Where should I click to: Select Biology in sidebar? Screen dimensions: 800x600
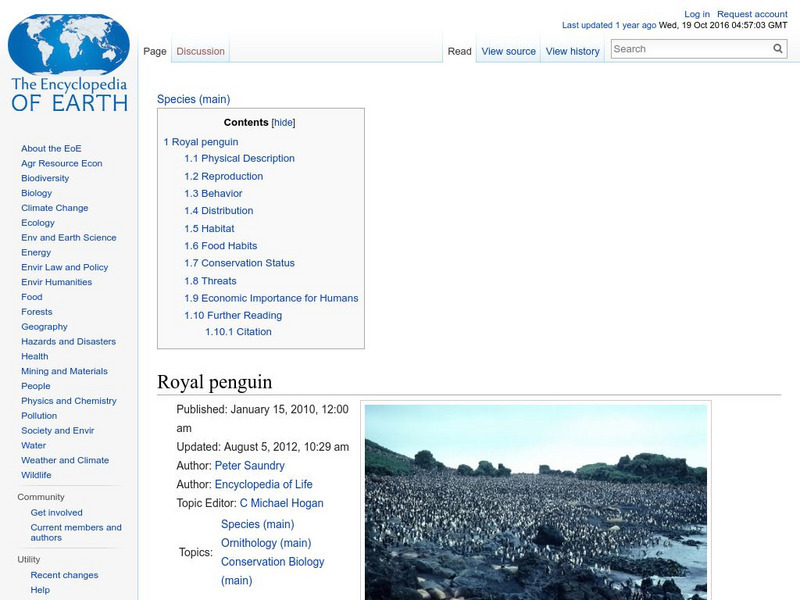[36, 193]
